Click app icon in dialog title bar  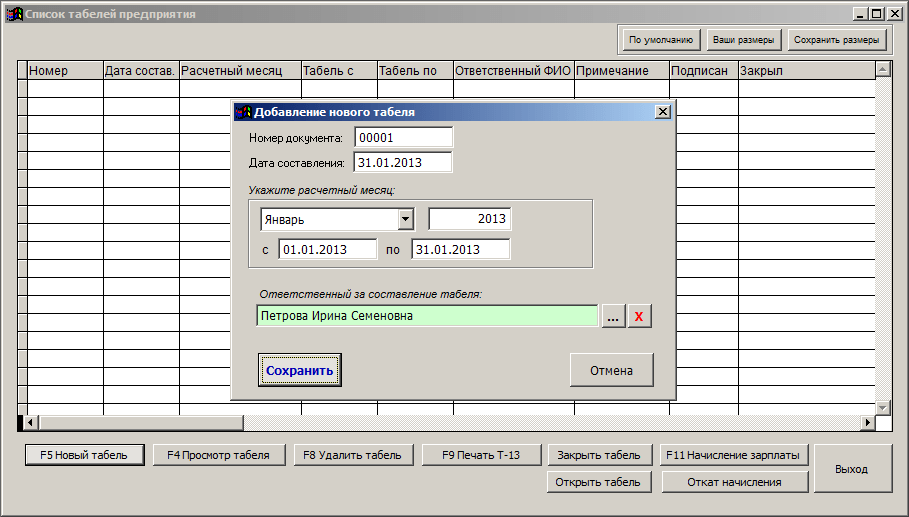pyautogui.click(x=244, y=112)
